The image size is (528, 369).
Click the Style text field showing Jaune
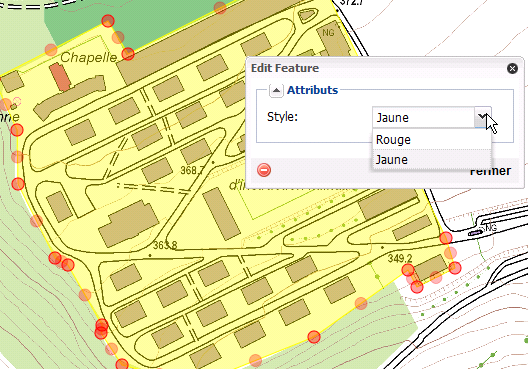pyautogui.click(x=424, y=118)
